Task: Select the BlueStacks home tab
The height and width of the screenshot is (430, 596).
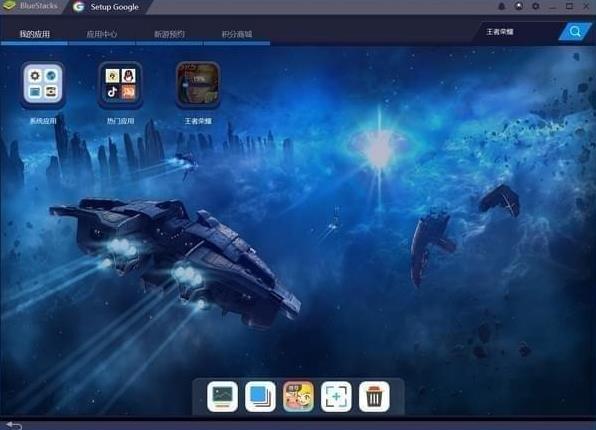Action: pos(30,6)
